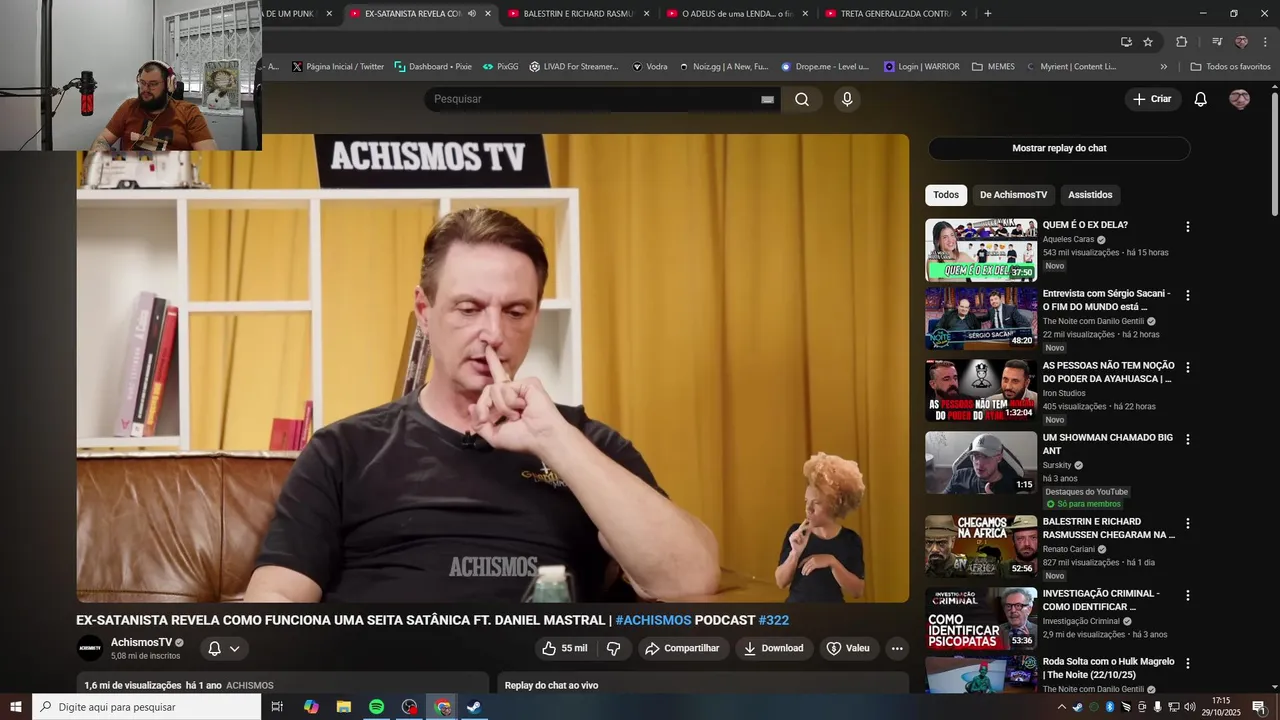Open #322 hashtag link in title
Image resolution: width=1280 pixels, height=720 pixels.
(x=774, y=620)
